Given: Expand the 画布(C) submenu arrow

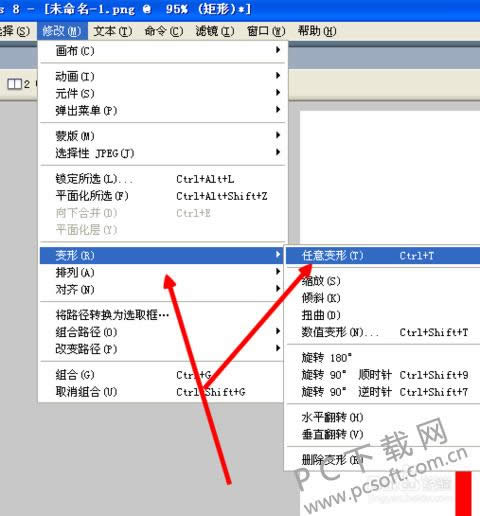Looking at the screenshot, I should (x=277, y=50).
